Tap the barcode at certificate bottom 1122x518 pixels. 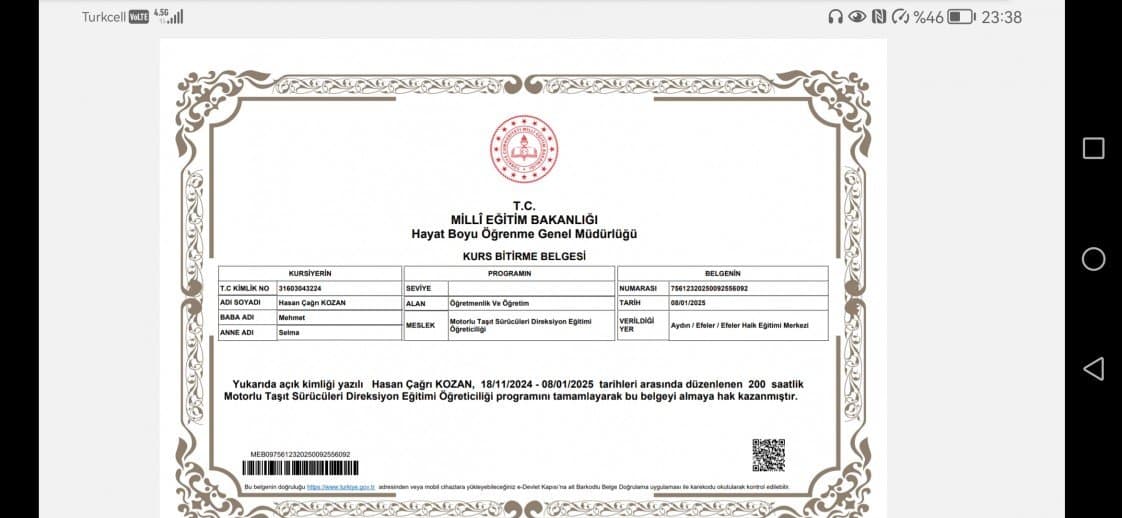[x=301, y=468]
